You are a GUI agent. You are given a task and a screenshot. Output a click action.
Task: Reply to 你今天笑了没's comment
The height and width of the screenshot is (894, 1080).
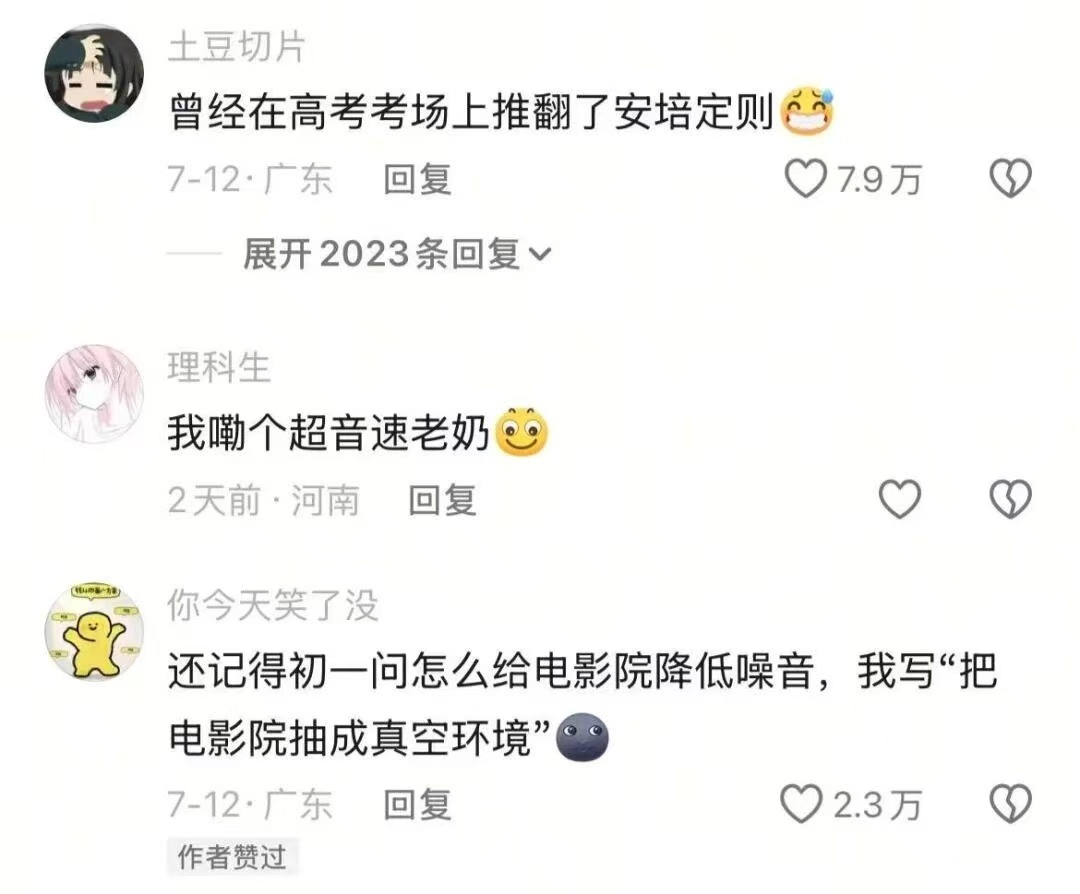click(417, 804)
